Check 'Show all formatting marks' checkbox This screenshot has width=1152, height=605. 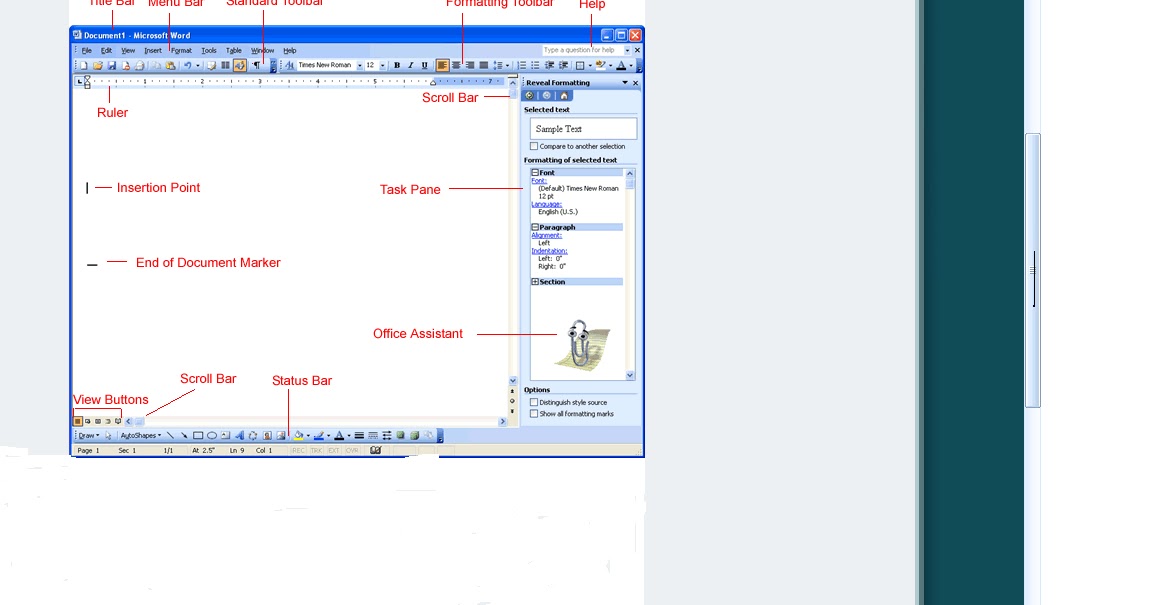click(534, 414)
